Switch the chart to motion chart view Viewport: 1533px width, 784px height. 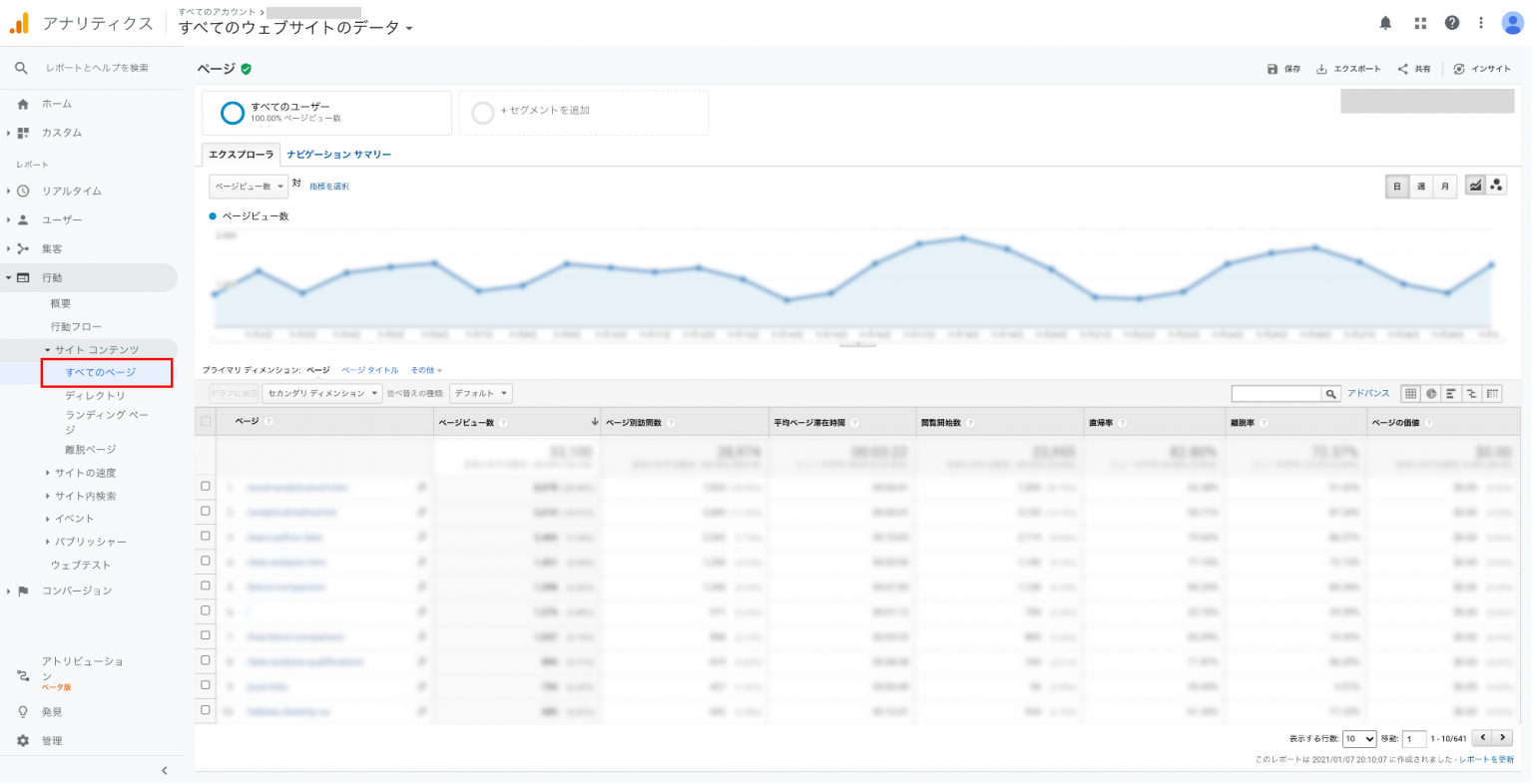1495,186
